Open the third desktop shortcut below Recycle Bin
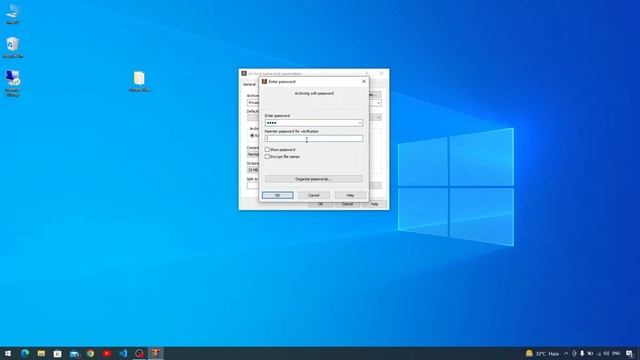This screenshot has width=640, height=360. [x=13, y=83]
